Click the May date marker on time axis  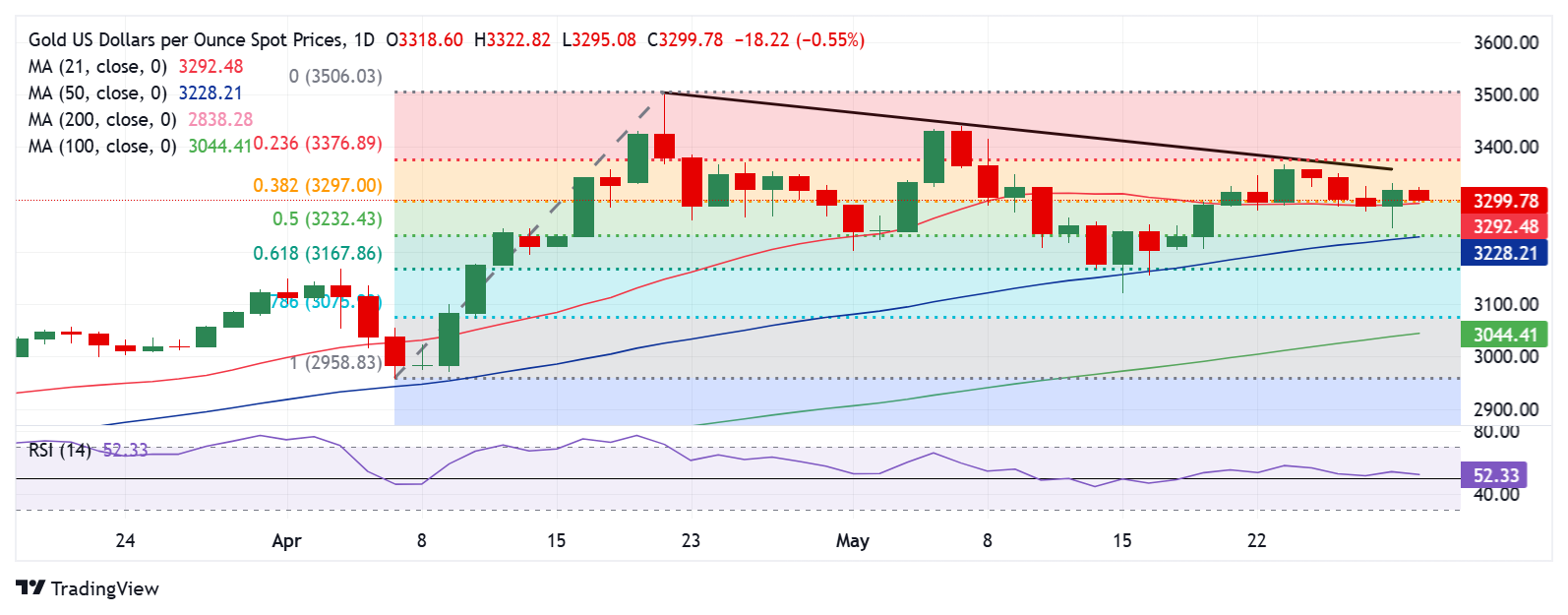853,541
